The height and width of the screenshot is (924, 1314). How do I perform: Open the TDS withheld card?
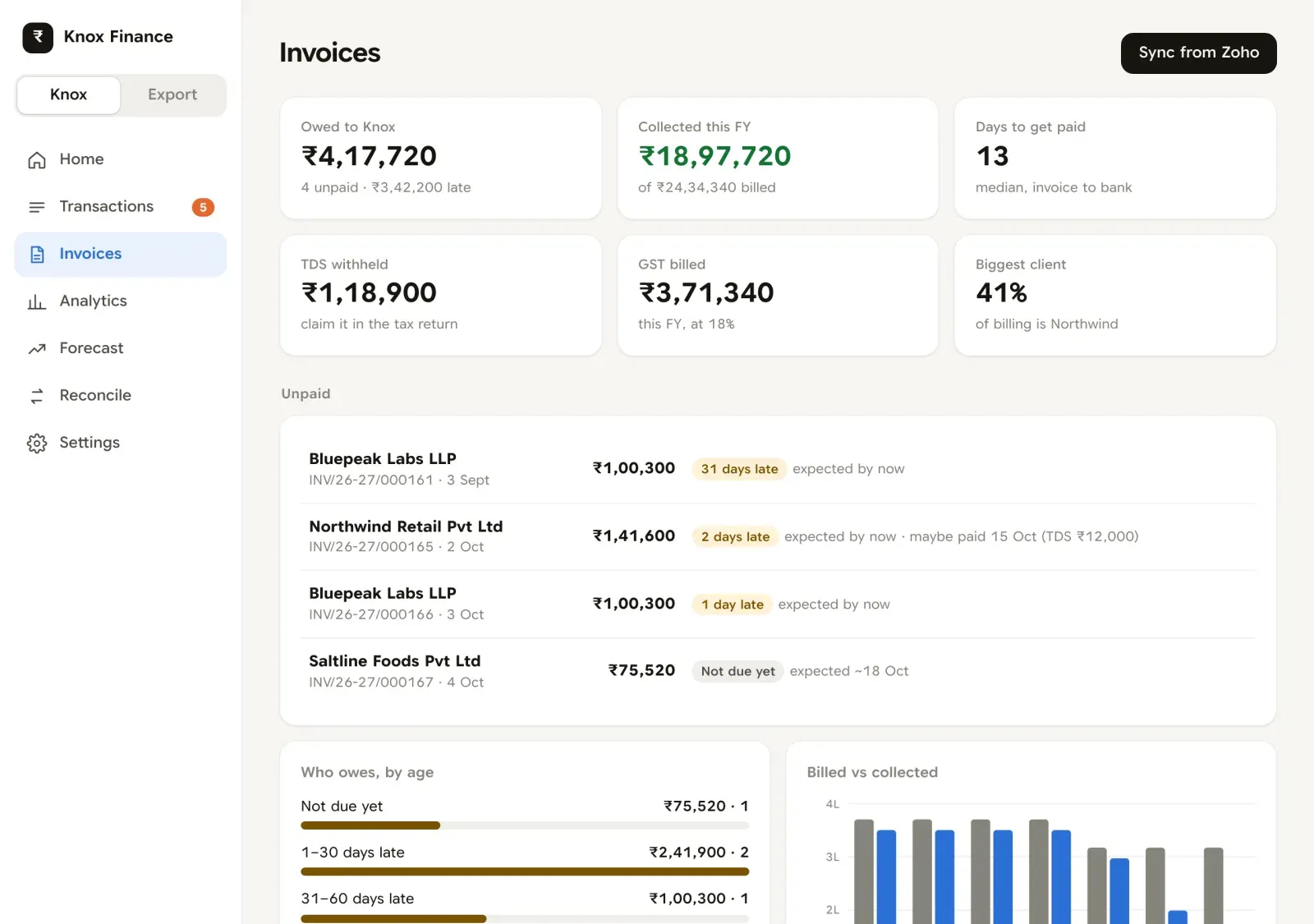click(441, 296)
